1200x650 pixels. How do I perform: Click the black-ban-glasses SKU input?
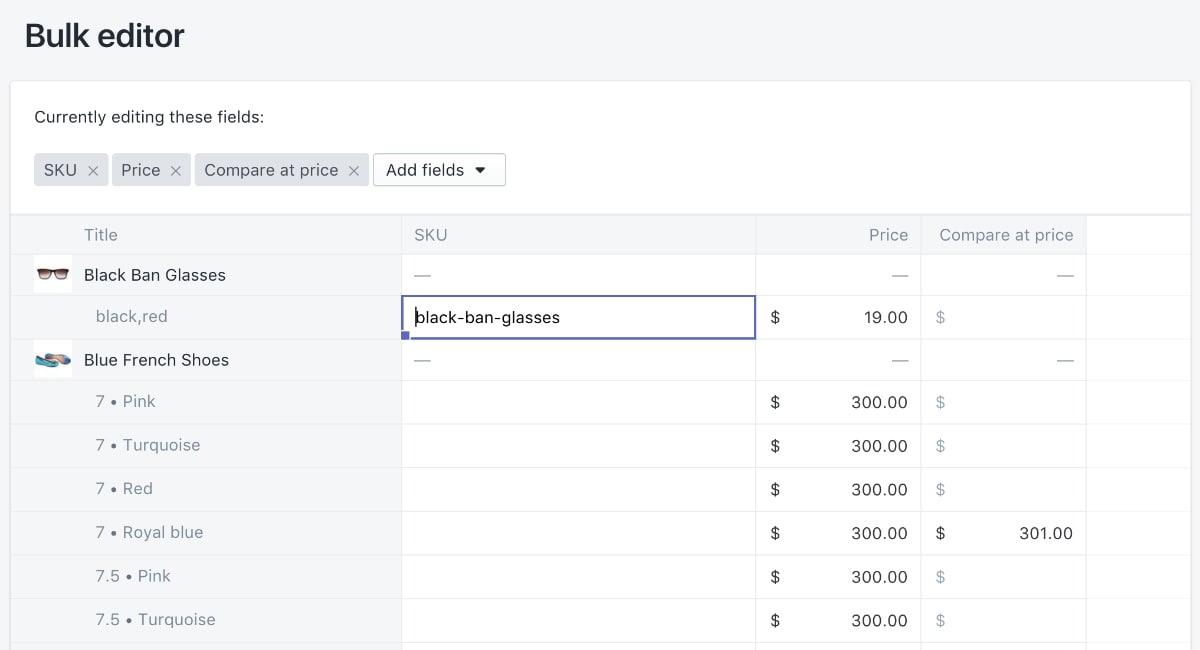[578, 317]
